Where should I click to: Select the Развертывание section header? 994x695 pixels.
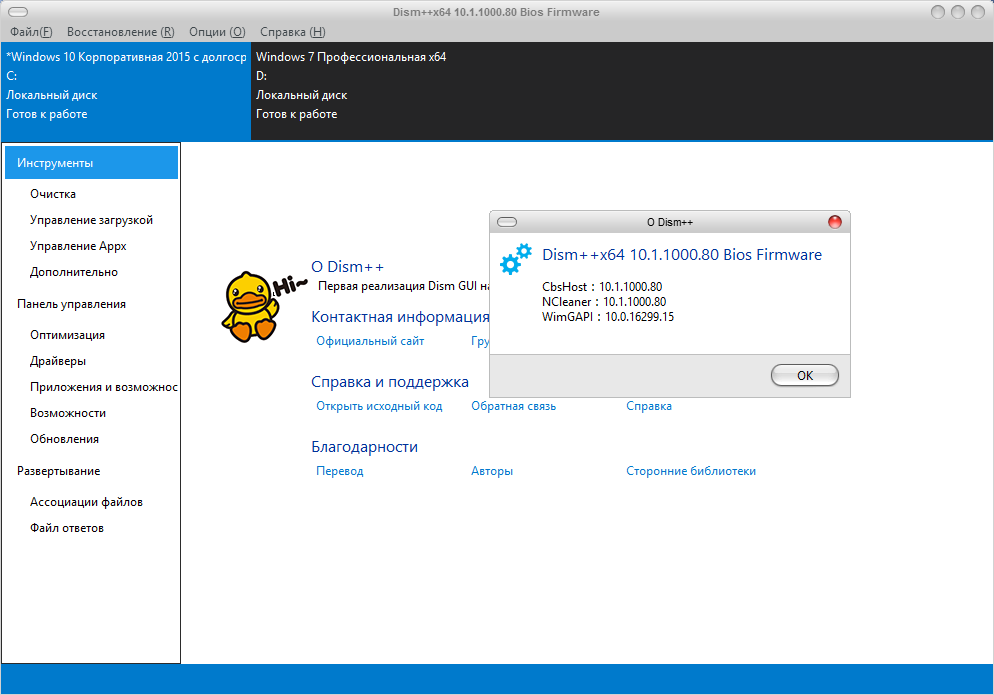(58, 471)
